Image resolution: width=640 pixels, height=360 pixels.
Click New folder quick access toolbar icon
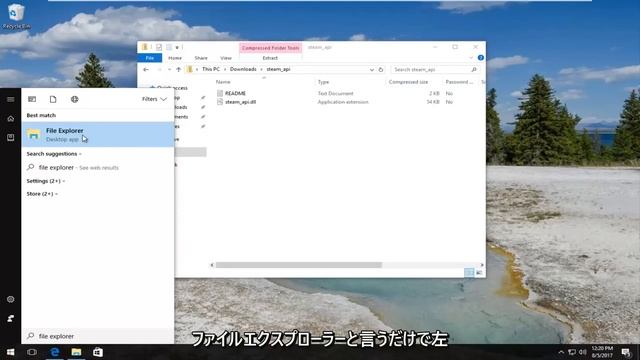169,47
